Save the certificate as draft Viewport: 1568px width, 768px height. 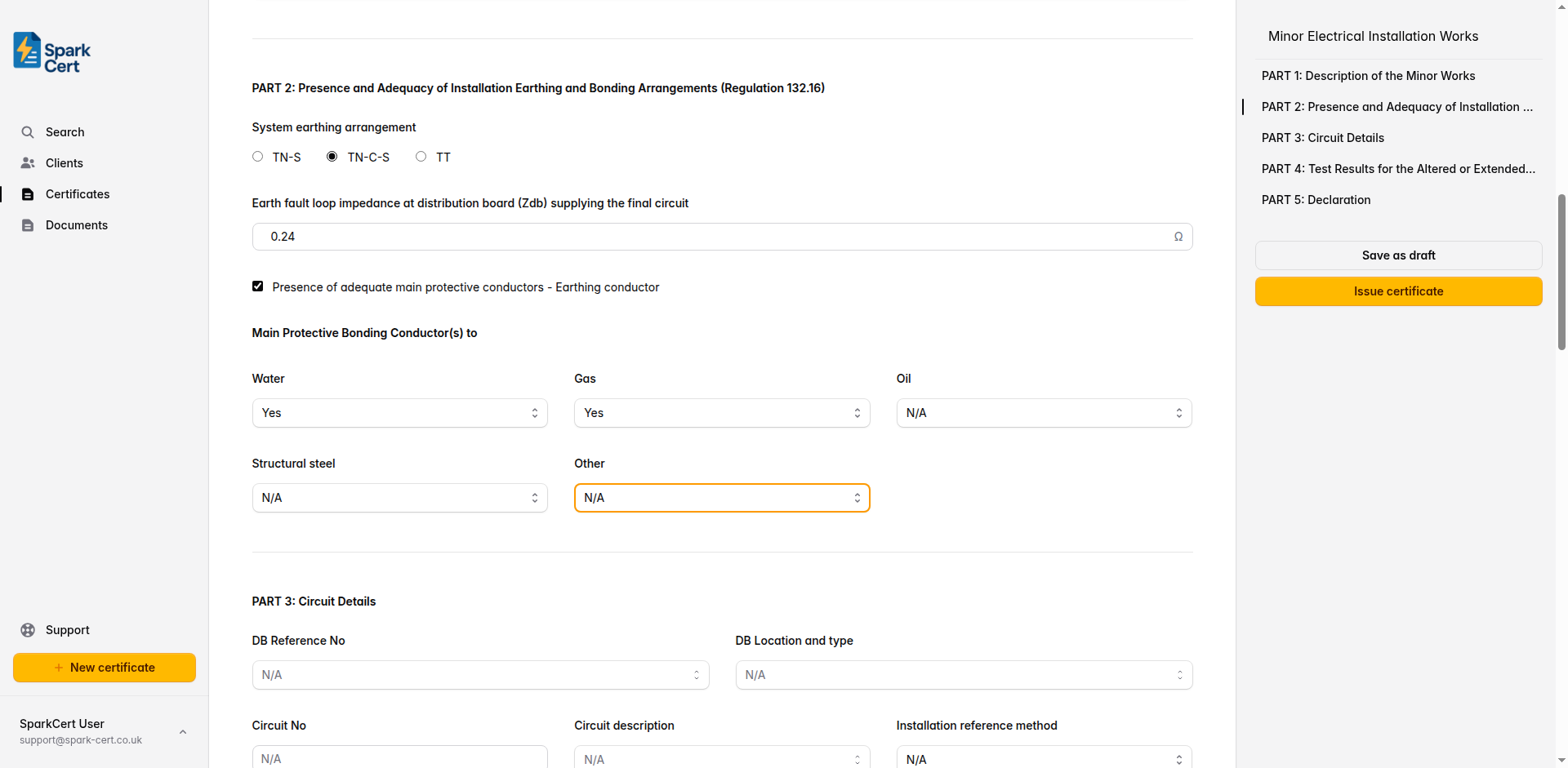pyautogui.click(x=1398, y=255)
